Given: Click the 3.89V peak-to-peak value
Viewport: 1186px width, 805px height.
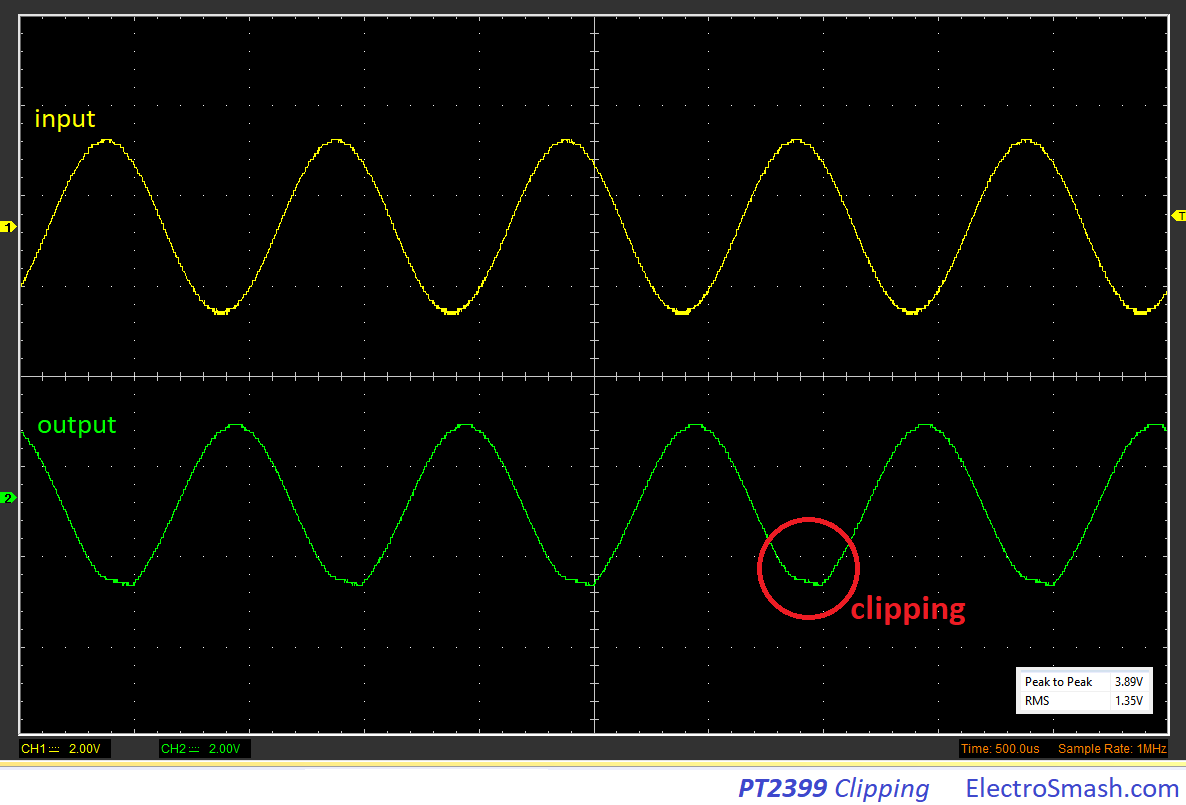Looking at the screenshot, I should point(1129,682).
